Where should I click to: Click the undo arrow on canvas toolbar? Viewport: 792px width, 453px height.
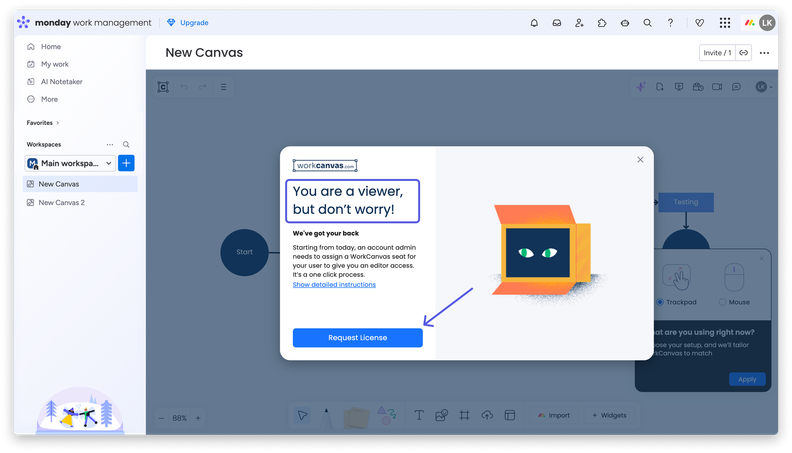click(184, 87)
